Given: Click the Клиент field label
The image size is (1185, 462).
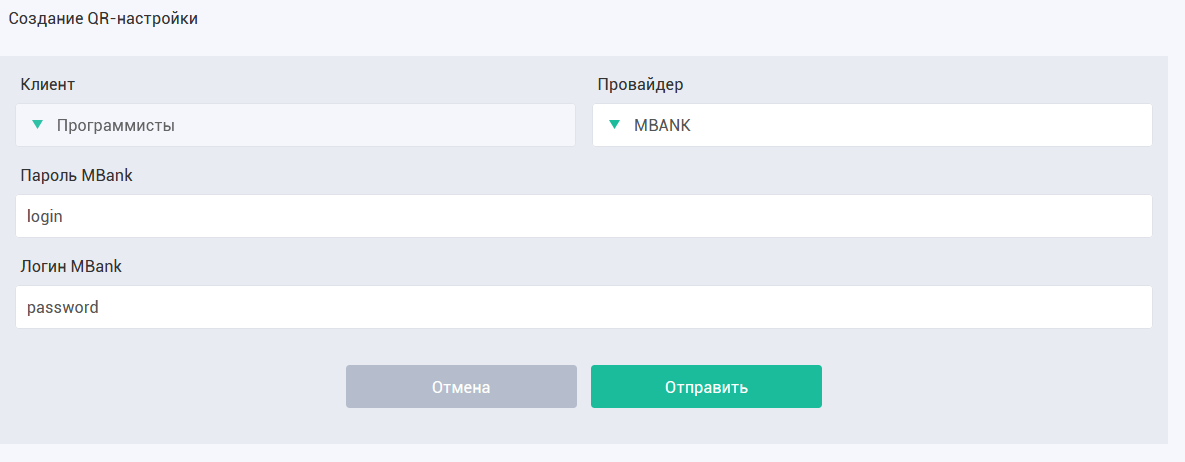Looking at the screenshot, I should [48, 85].
